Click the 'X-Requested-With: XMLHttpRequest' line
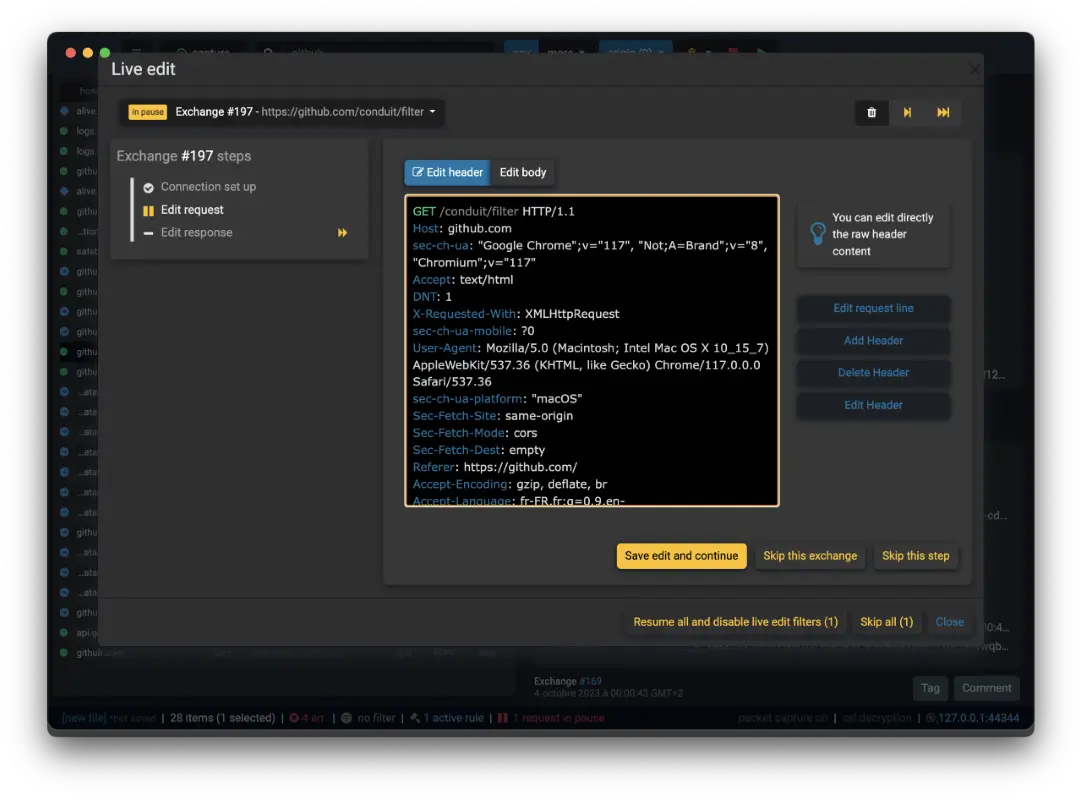The height and width of the screenshot is (800, 1082). [516, 314]
